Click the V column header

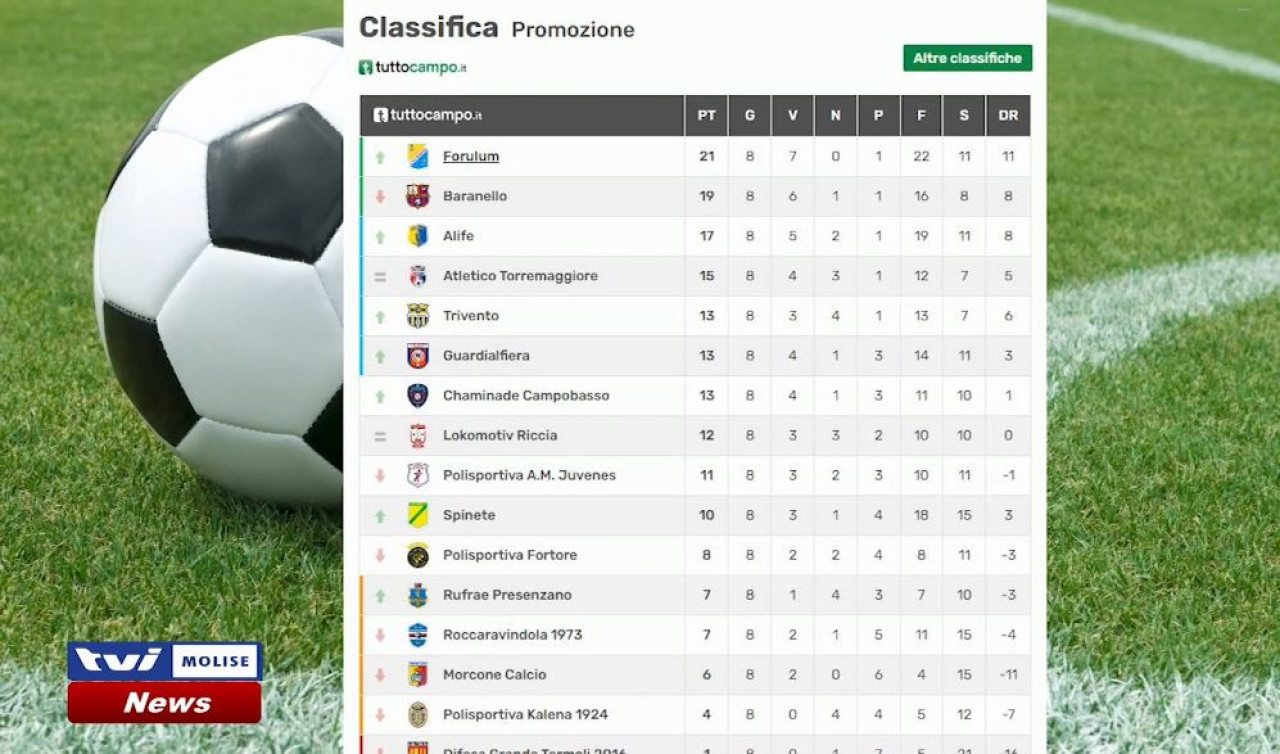pyautogui.click(x=792, y=115)
